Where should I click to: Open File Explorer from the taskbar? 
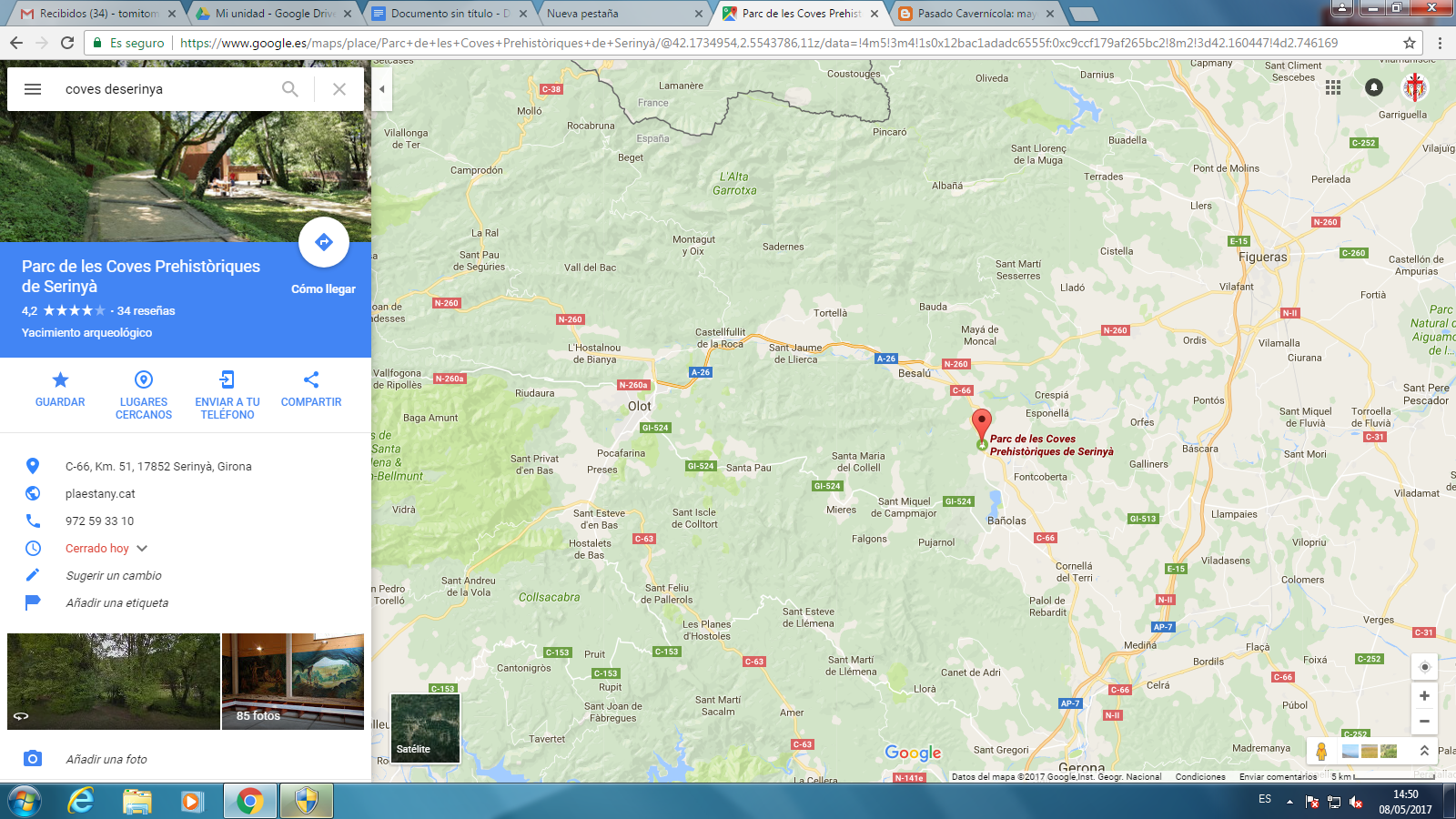(x=137, y=801)
